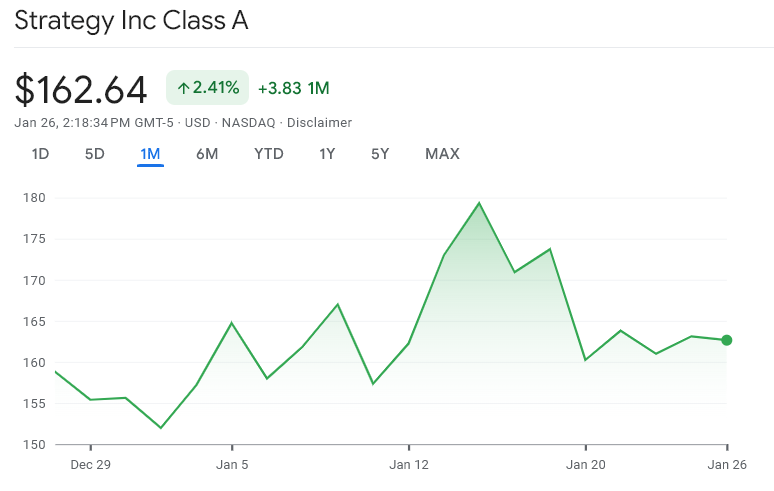Click the Jan 5 date axis label
This screenshot has height=491, width=774.
point(232,465)
